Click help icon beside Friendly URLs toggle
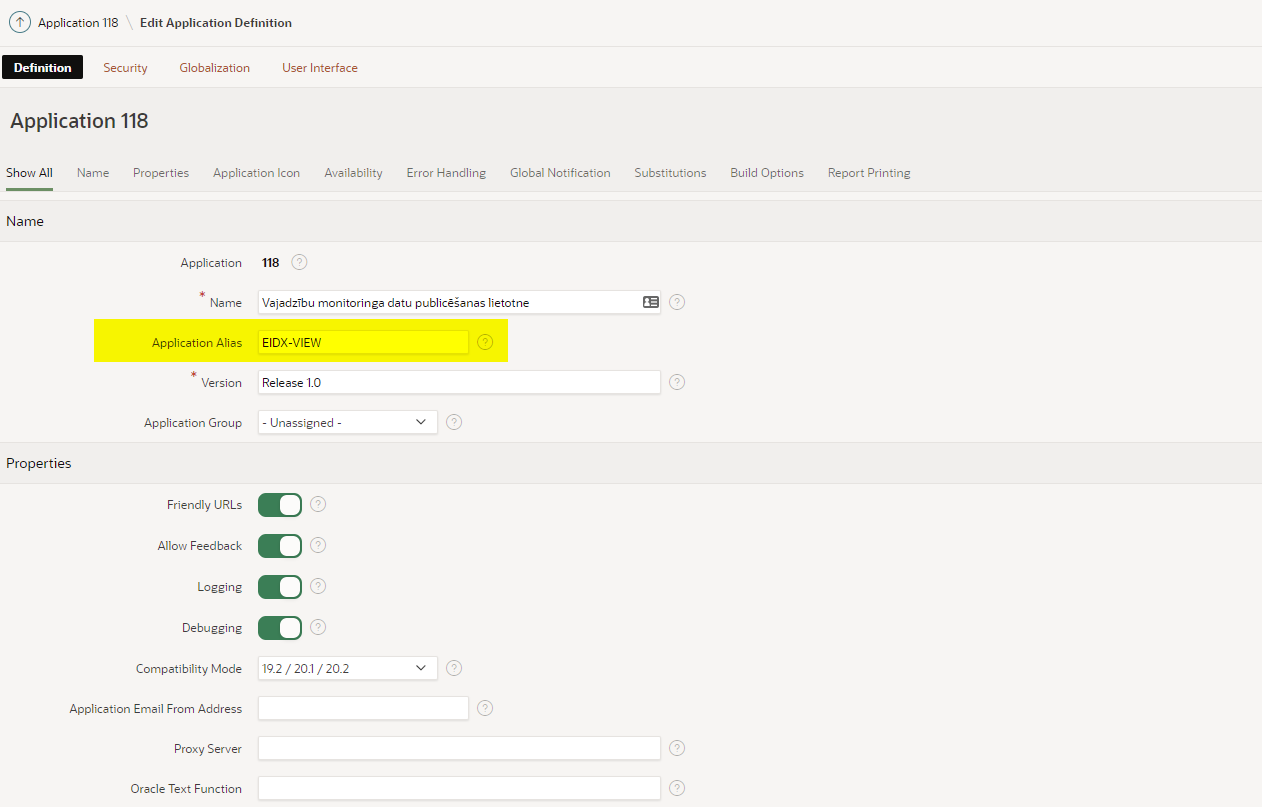The image size is (1262, 807). coord(318,504)
